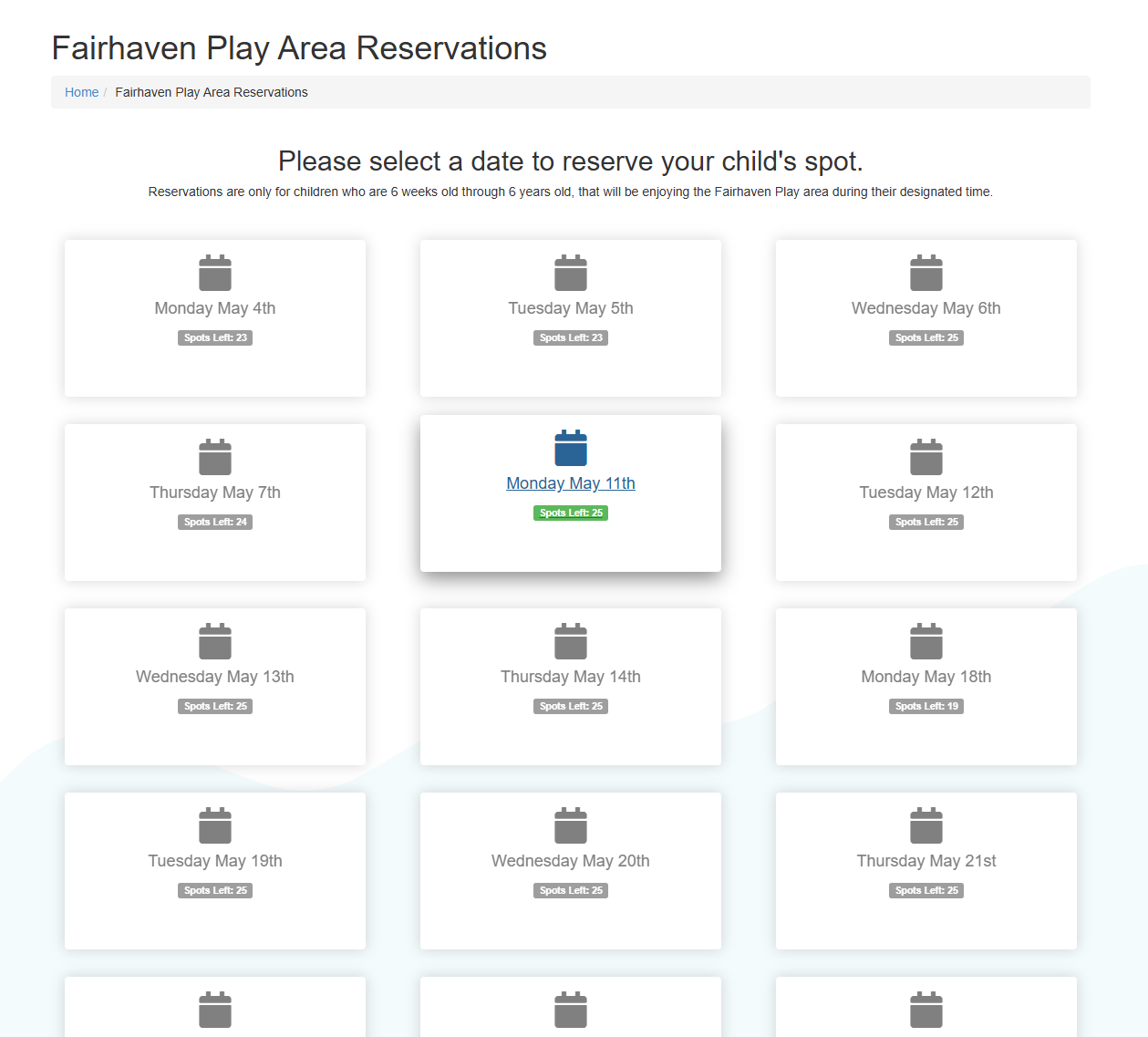Click the calendar icon above Thursday May 21st
This screenshot has height=1037, width=1148.
tap(926, 825)
